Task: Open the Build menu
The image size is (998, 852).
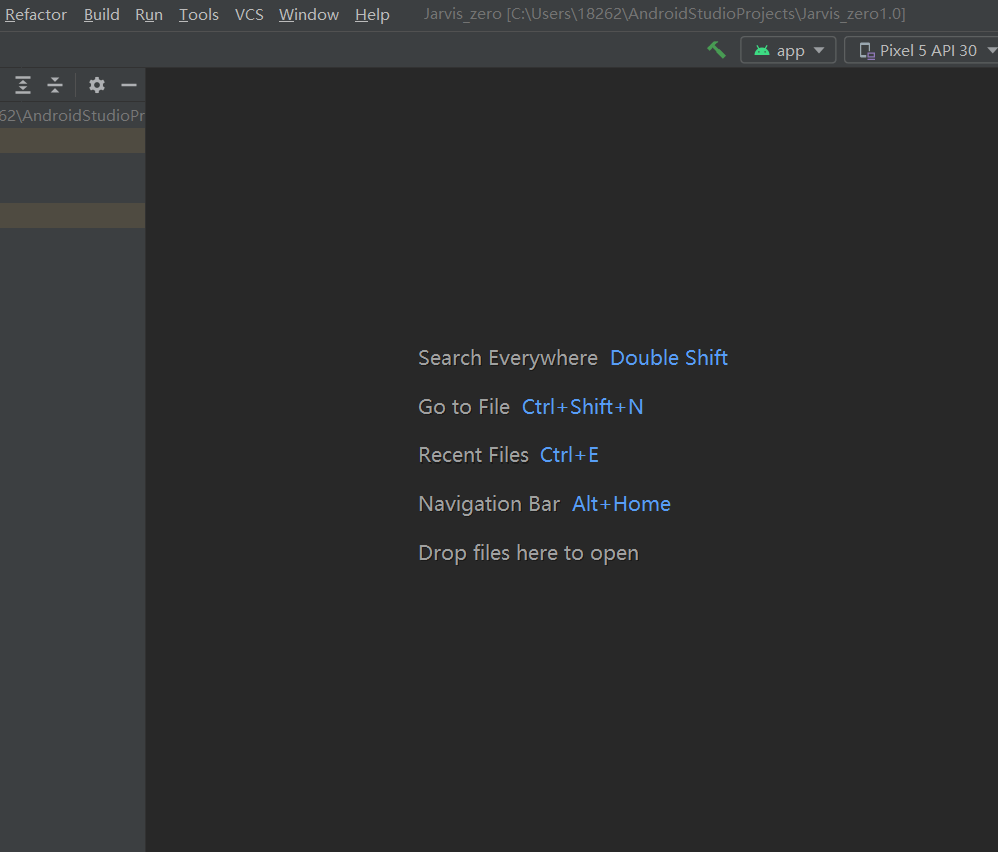Action: point(101,14)
